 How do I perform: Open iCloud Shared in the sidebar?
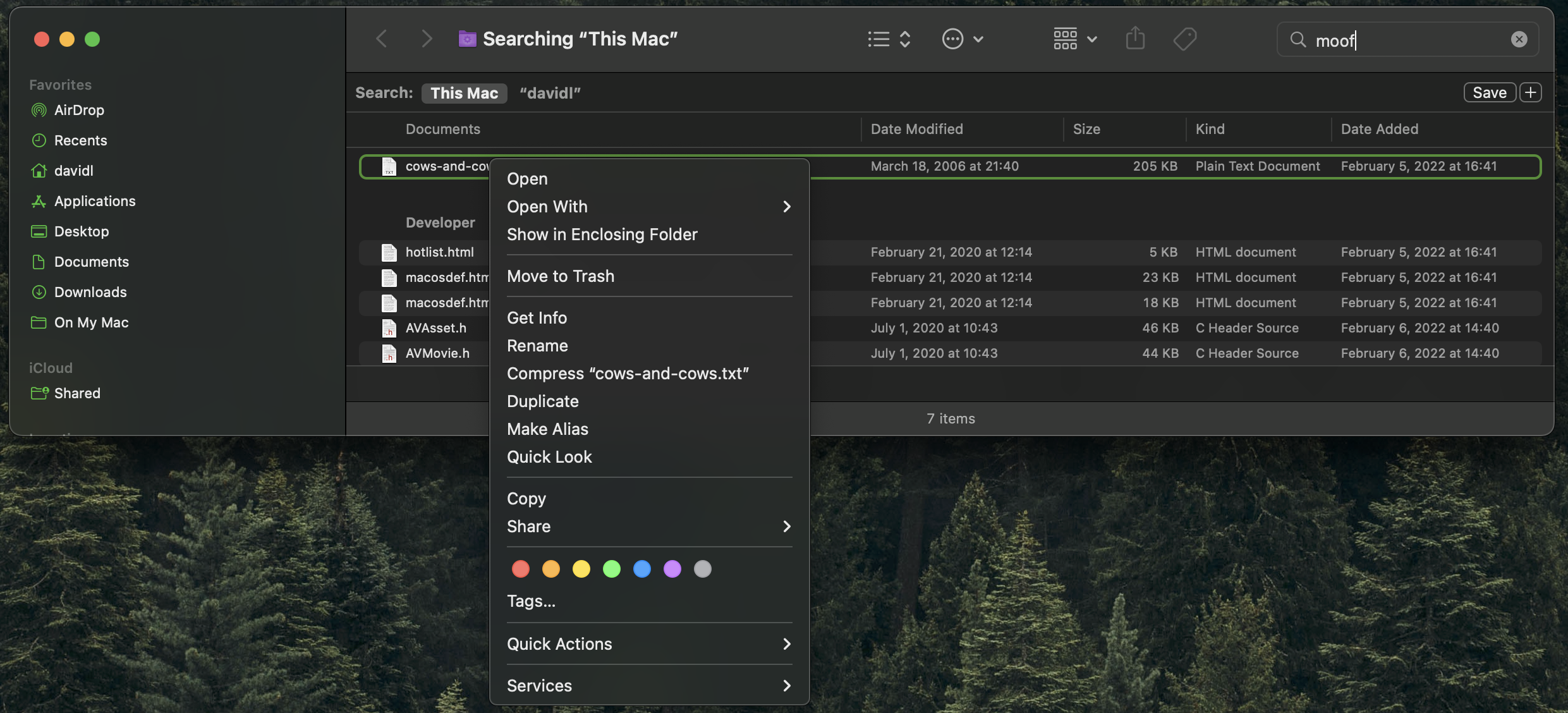(77, 393)
